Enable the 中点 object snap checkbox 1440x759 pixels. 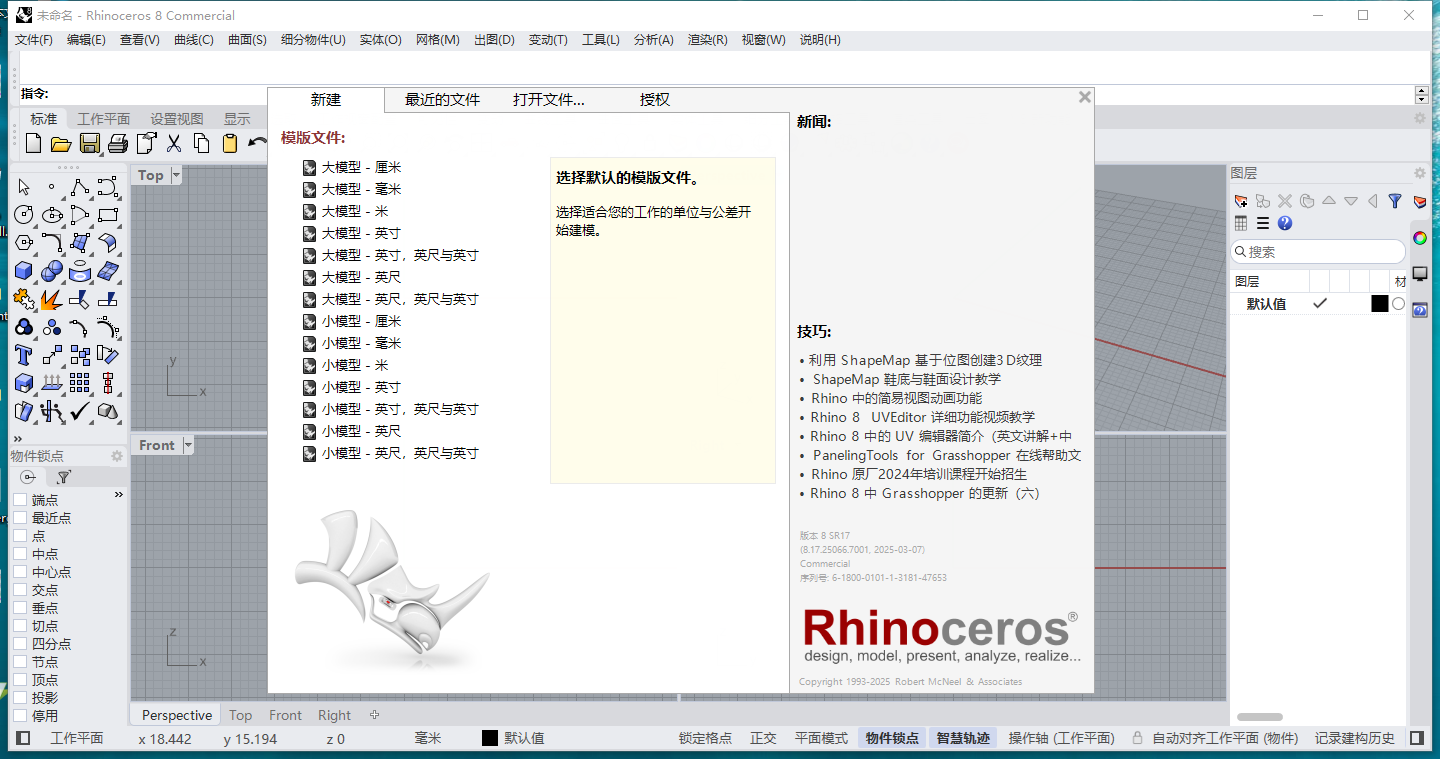pos(19,554)
